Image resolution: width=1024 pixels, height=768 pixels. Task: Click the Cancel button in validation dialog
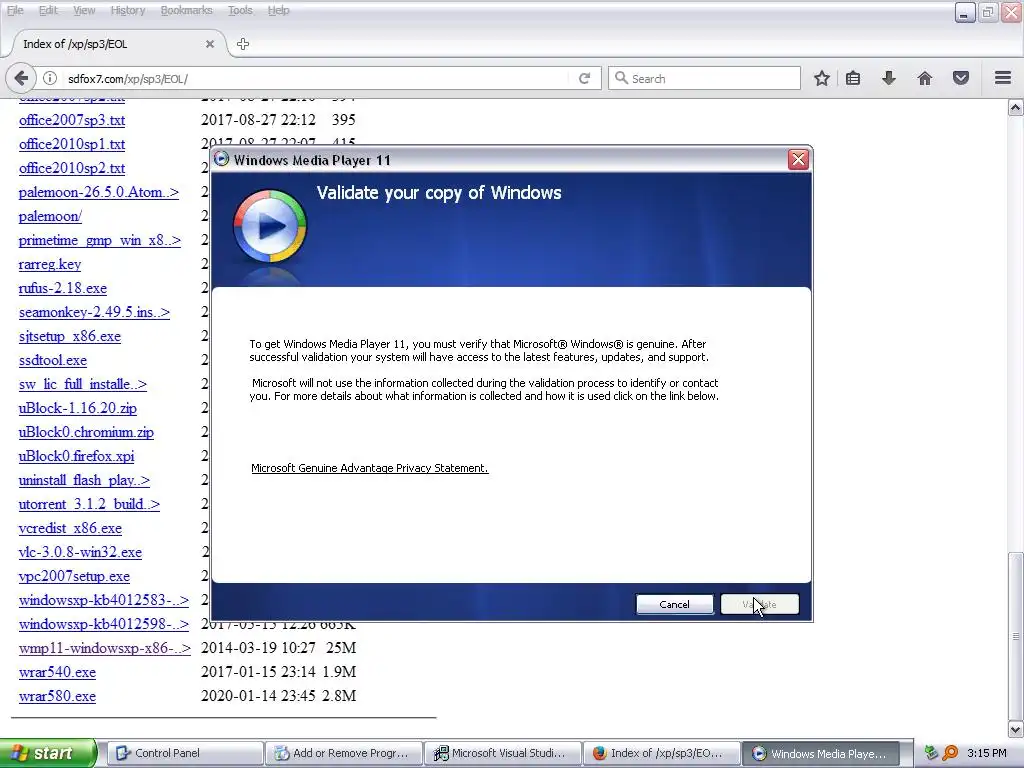(674, 604)
